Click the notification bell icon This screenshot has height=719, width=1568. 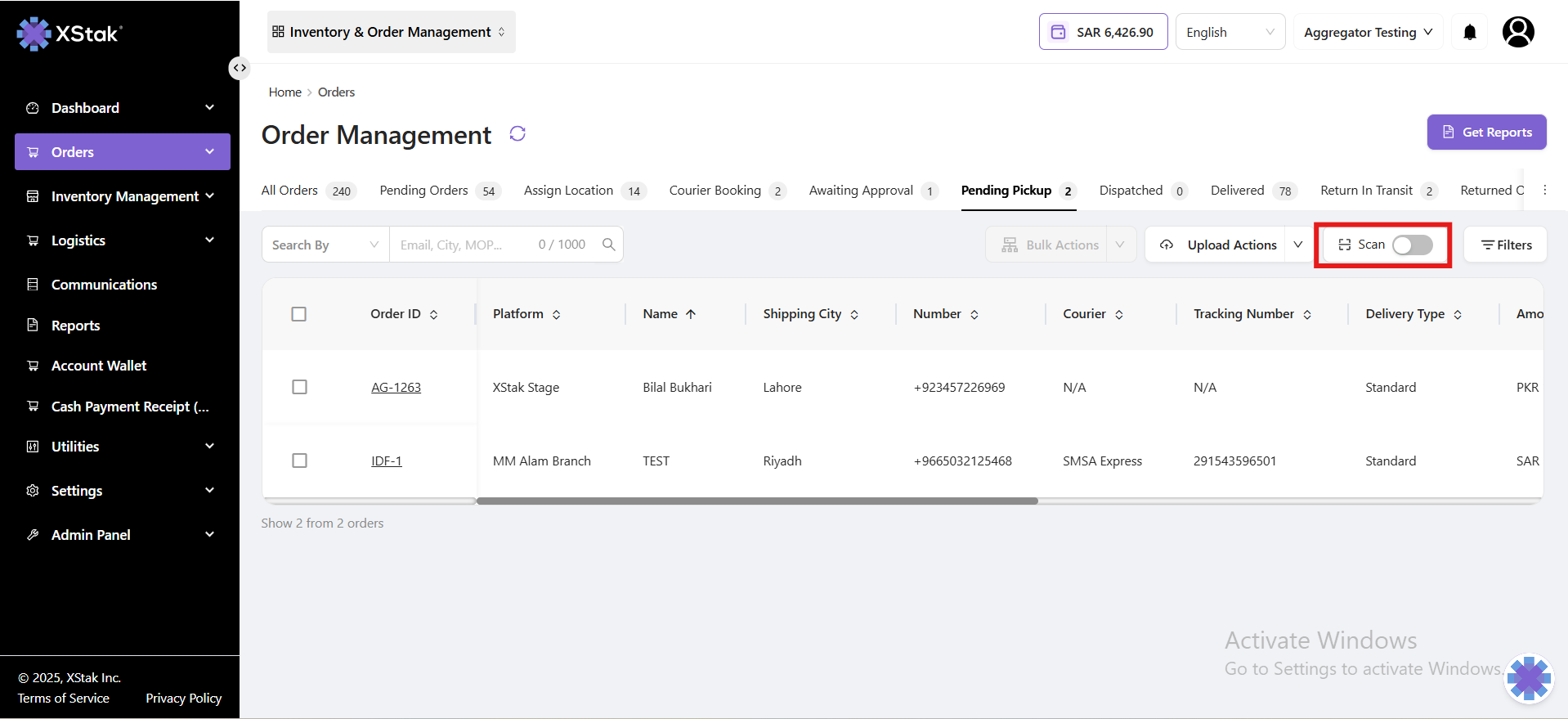point(1470,32)
